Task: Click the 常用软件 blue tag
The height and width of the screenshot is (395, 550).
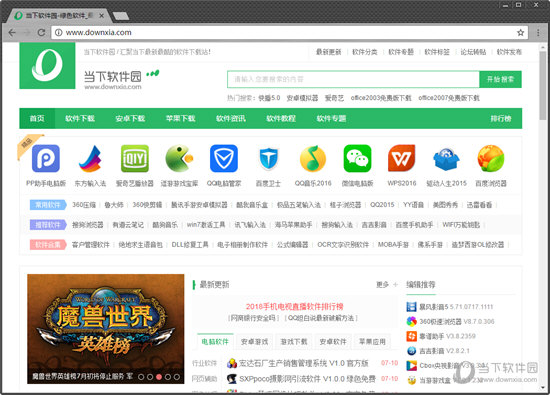Action: [x=48, y=205]
